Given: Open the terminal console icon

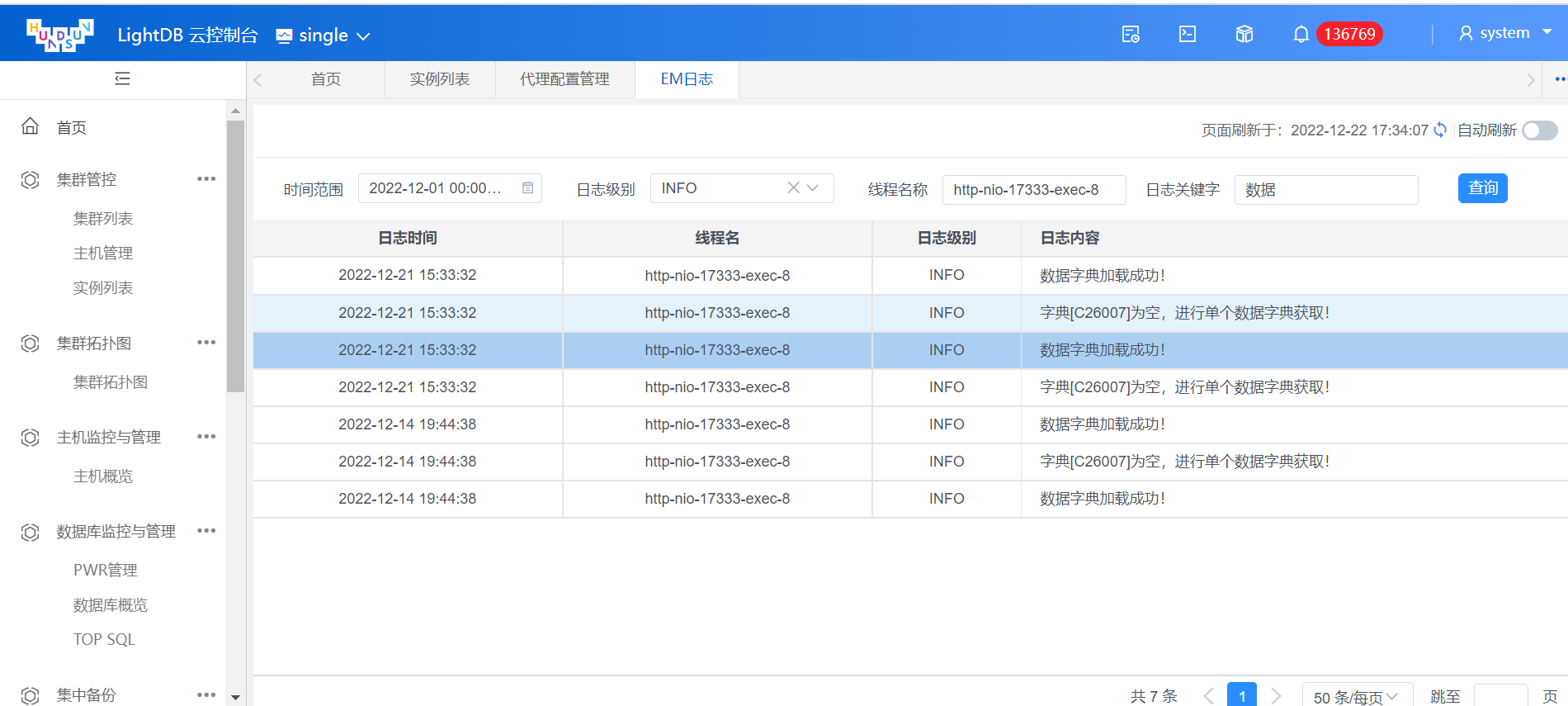Looking at the screenshot, I should click(x=1188, y=34).
